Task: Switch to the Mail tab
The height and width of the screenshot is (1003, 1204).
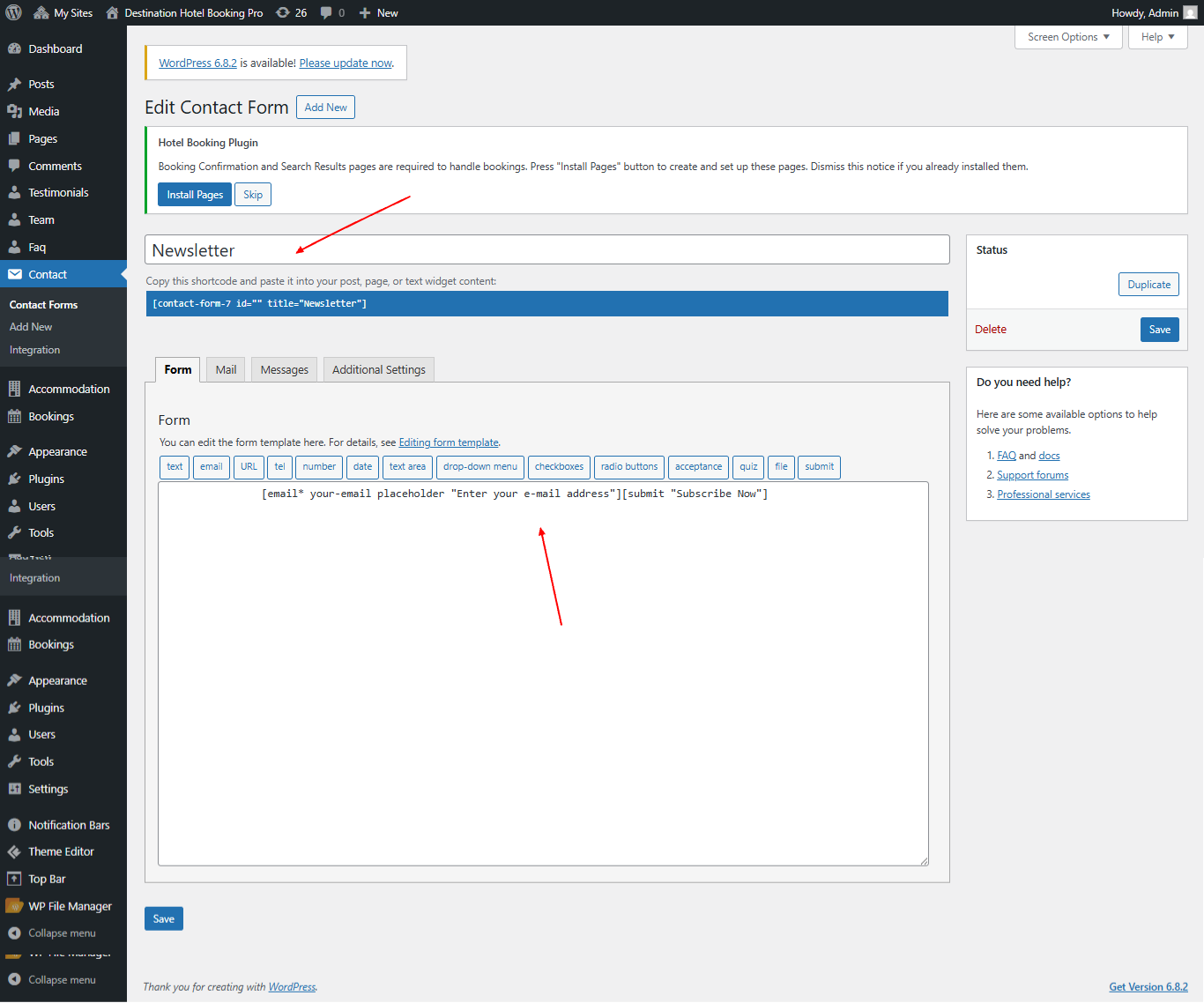Action: (x=226, y=369)
